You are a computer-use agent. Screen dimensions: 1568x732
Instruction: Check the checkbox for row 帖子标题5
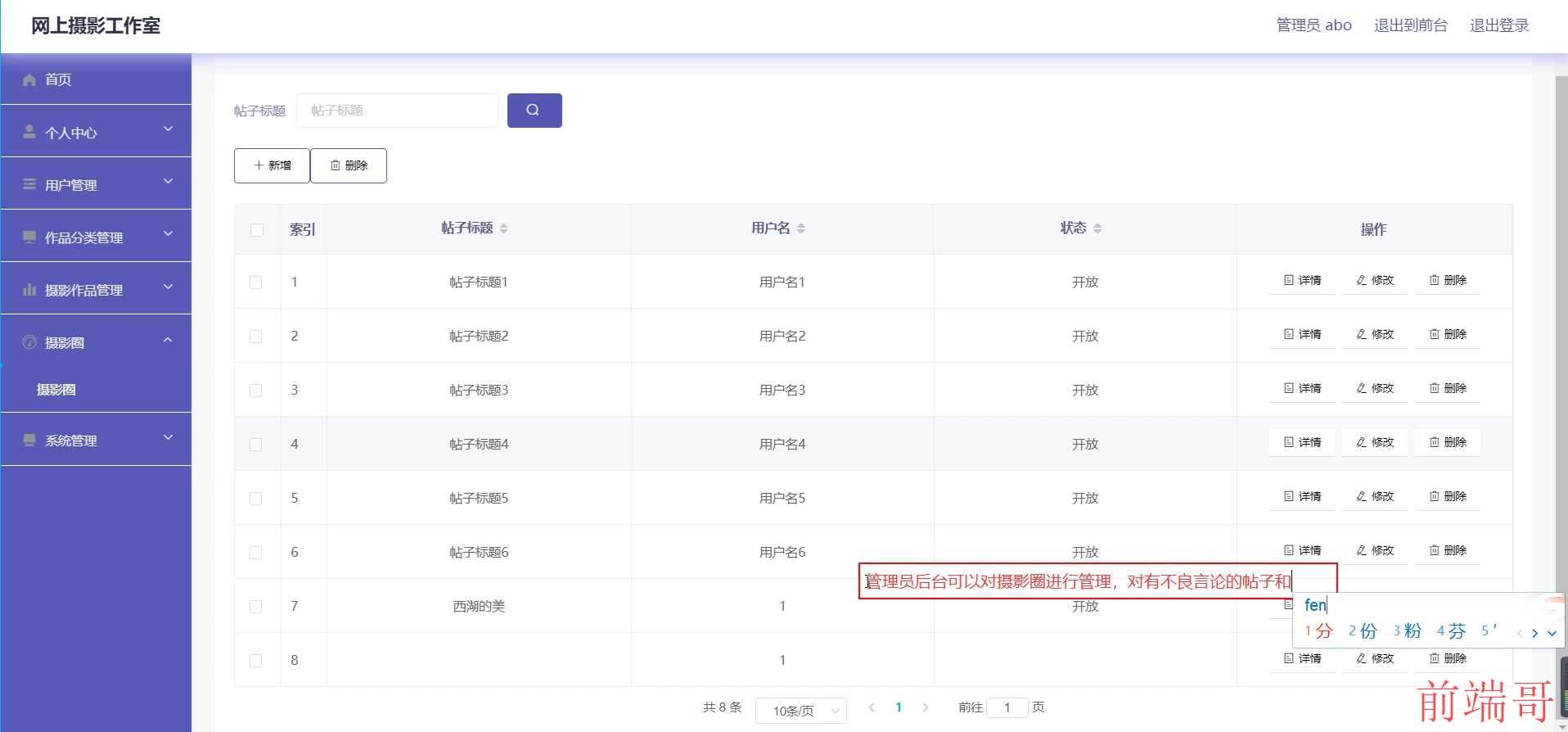(x=256, y=499)
